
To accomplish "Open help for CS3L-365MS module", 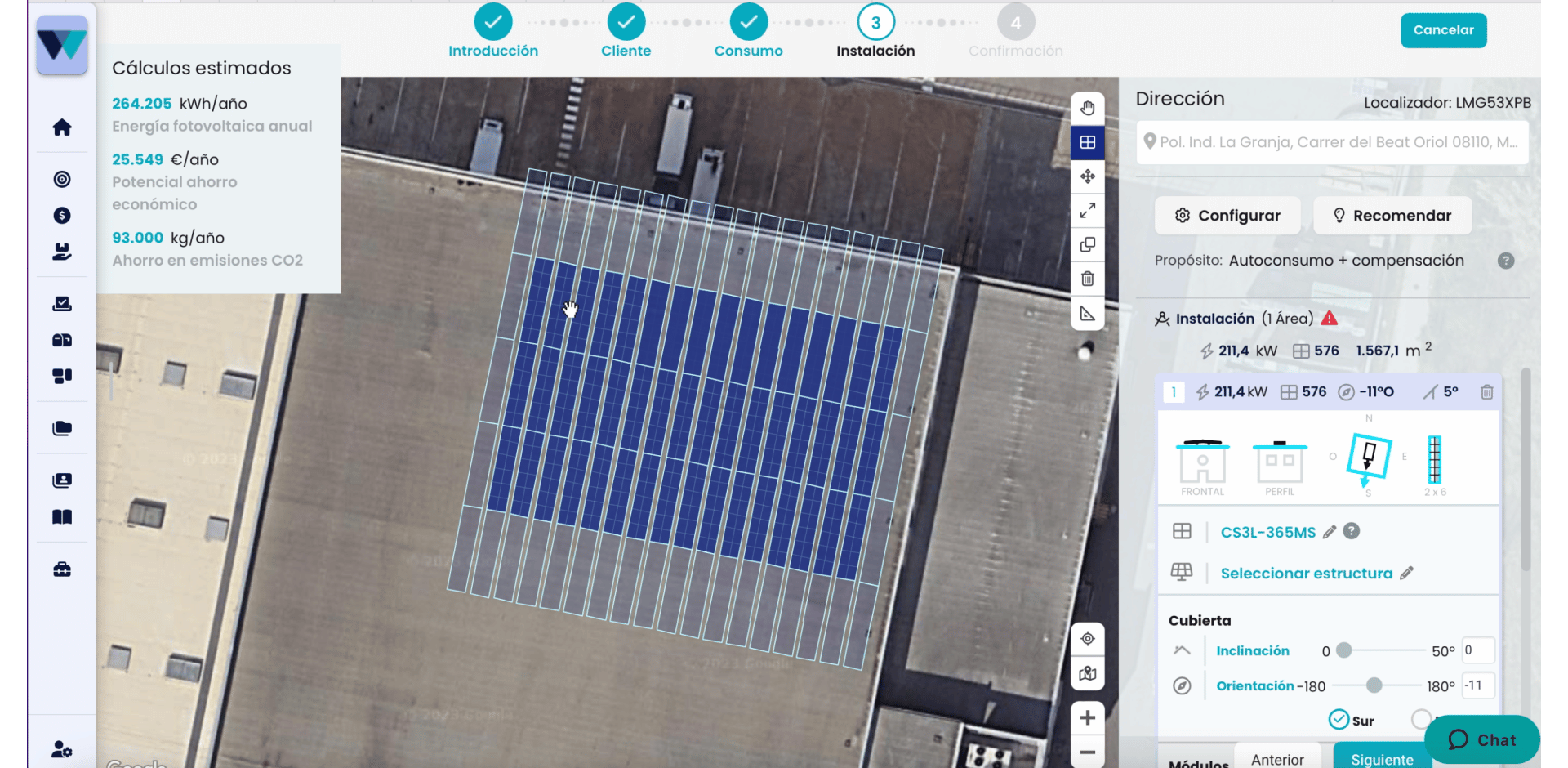I will pos(1352,531).
